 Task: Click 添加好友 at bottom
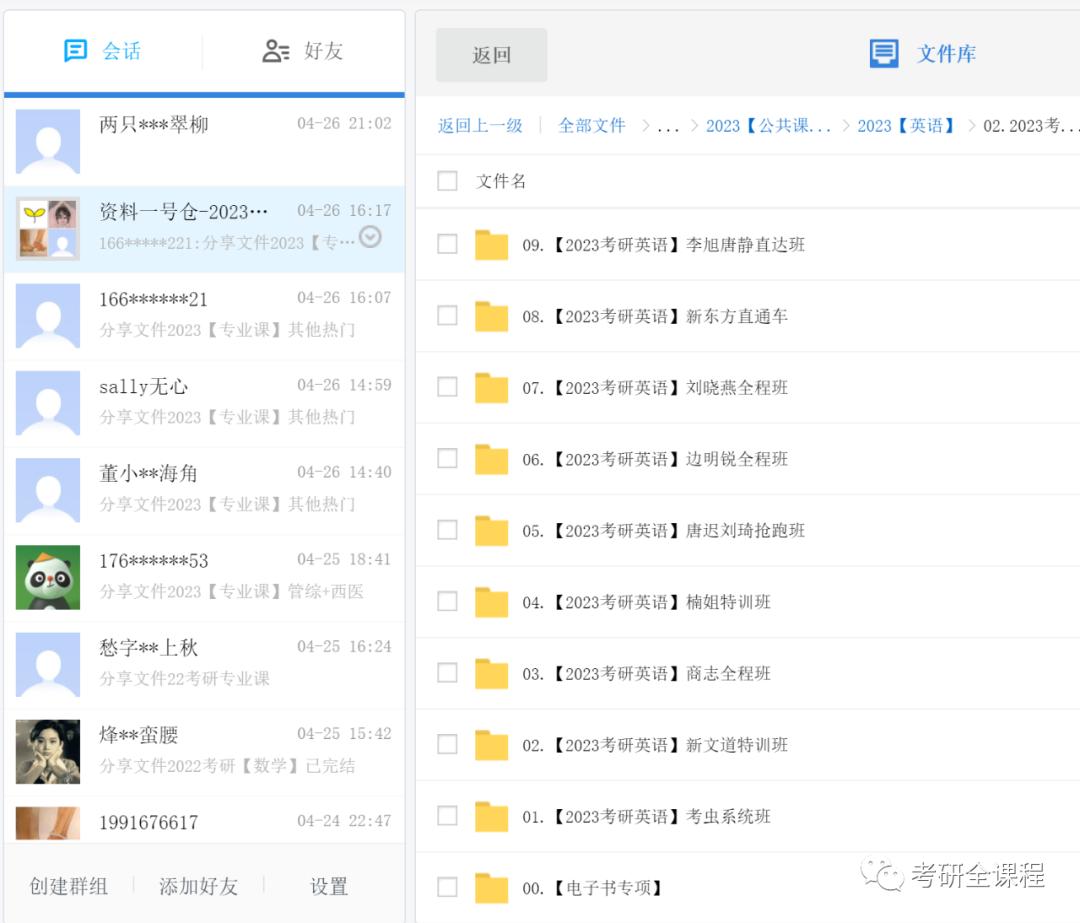(x=198, y=886)
